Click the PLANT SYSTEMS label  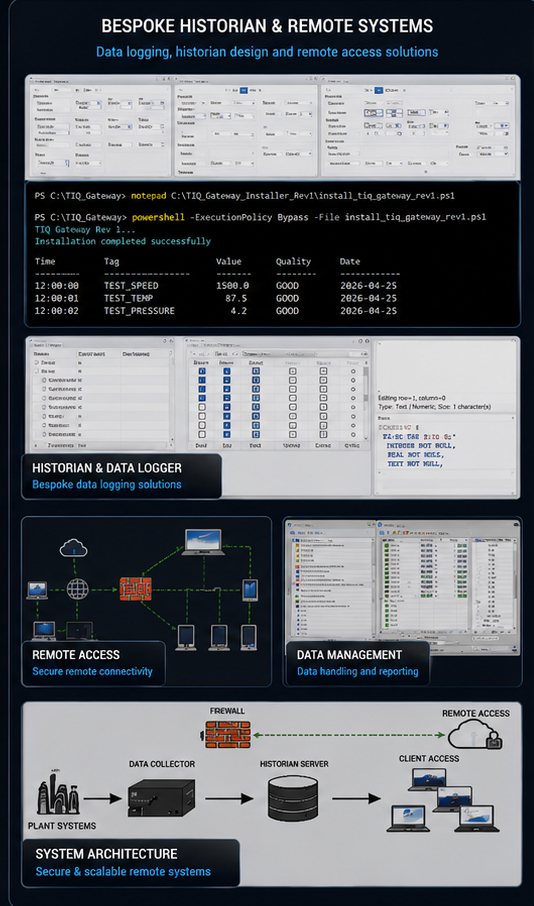click(x=62, y=826)
